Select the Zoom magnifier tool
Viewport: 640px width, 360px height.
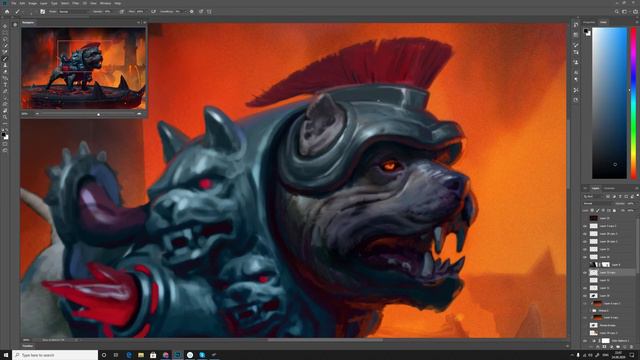(5, 117)
